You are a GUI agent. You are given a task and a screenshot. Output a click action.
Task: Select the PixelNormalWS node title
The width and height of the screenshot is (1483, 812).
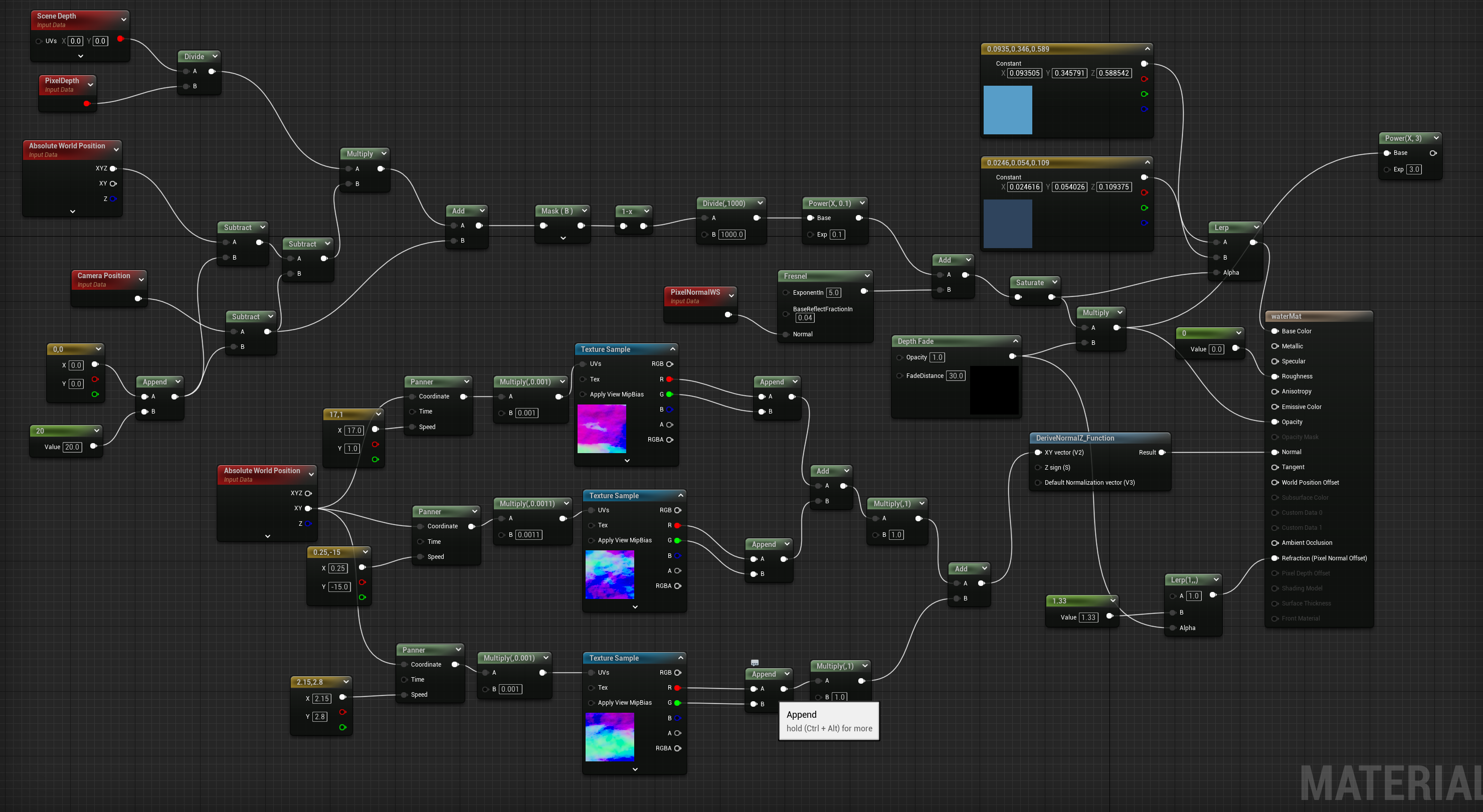695,292
